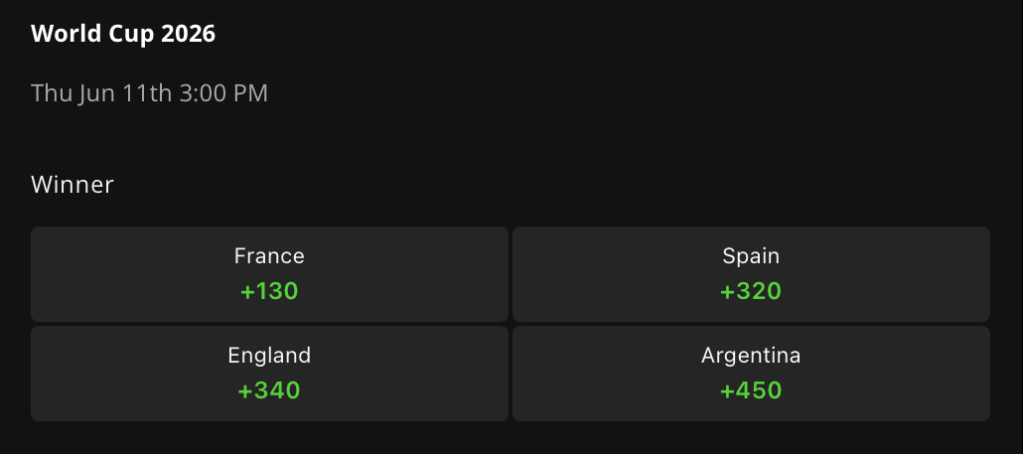Open the World Cup 2026 event title
This screenshot has width=1023, height=454.
pos(123,34)
